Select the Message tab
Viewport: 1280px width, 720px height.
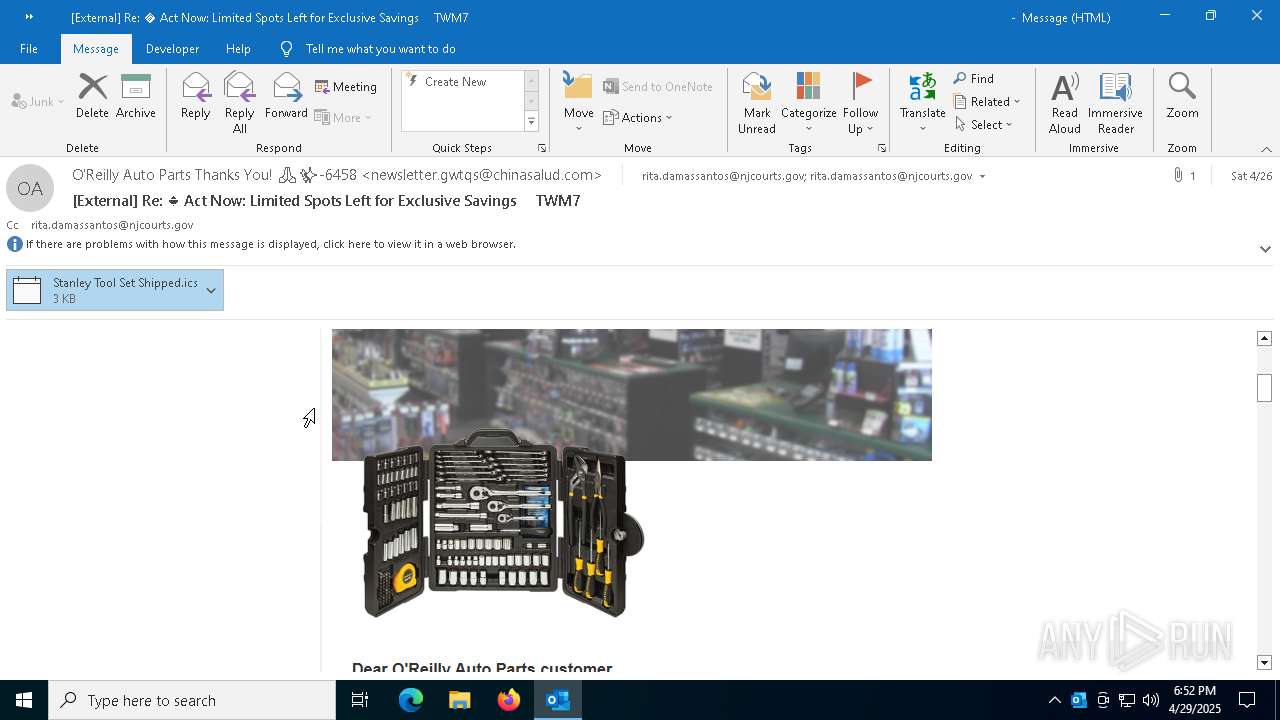[x=96, y=49]
